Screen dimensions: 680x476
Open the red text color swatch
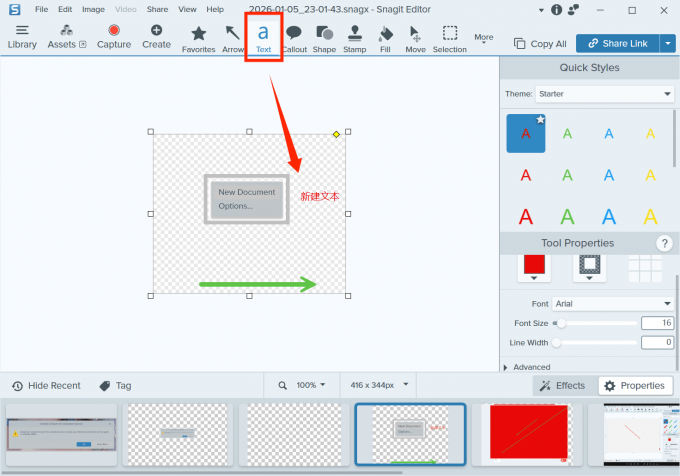[x=533, y=267]
